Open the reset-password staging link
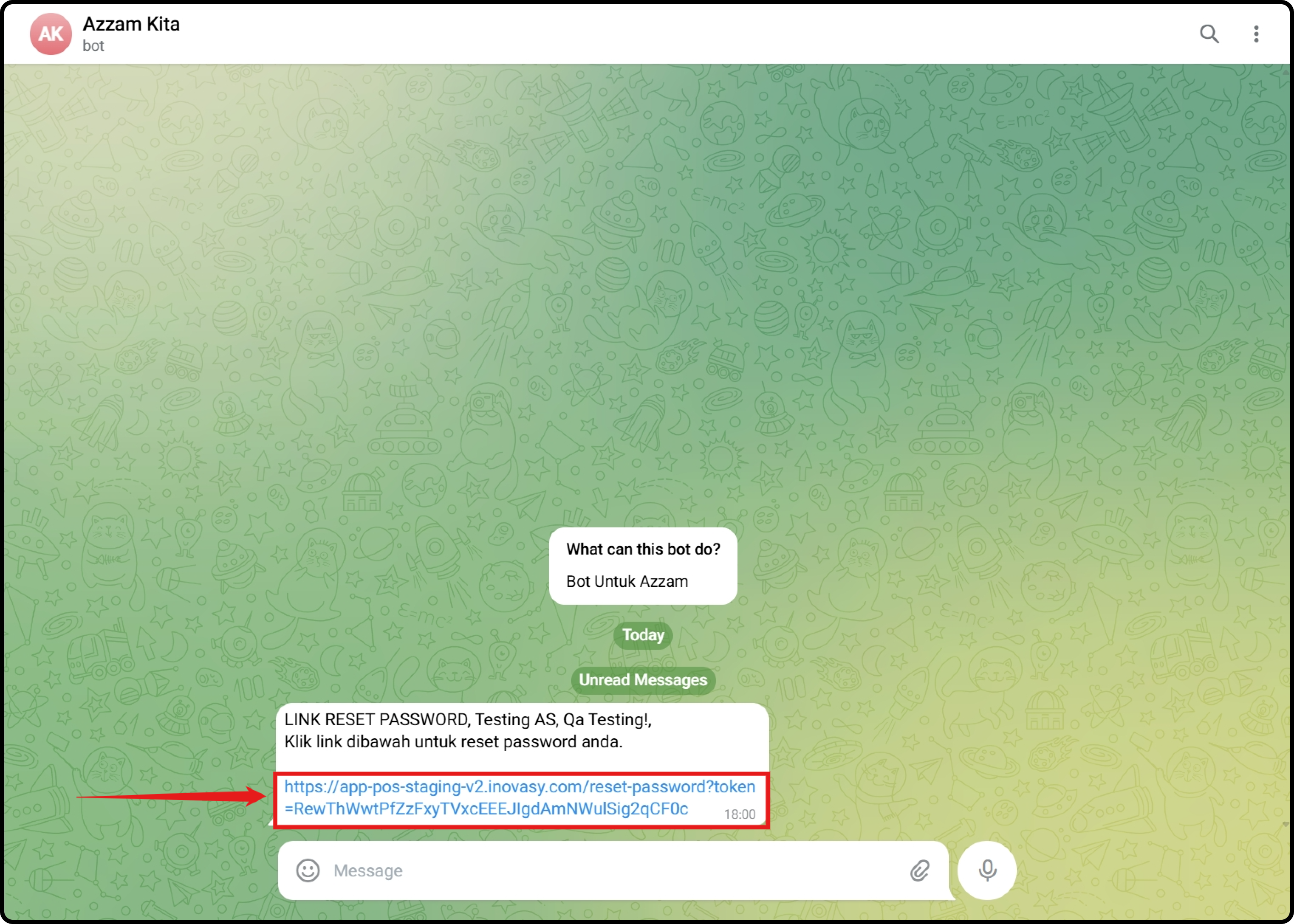Viewport: 1294px width, 924px height. tap(519, 787)
